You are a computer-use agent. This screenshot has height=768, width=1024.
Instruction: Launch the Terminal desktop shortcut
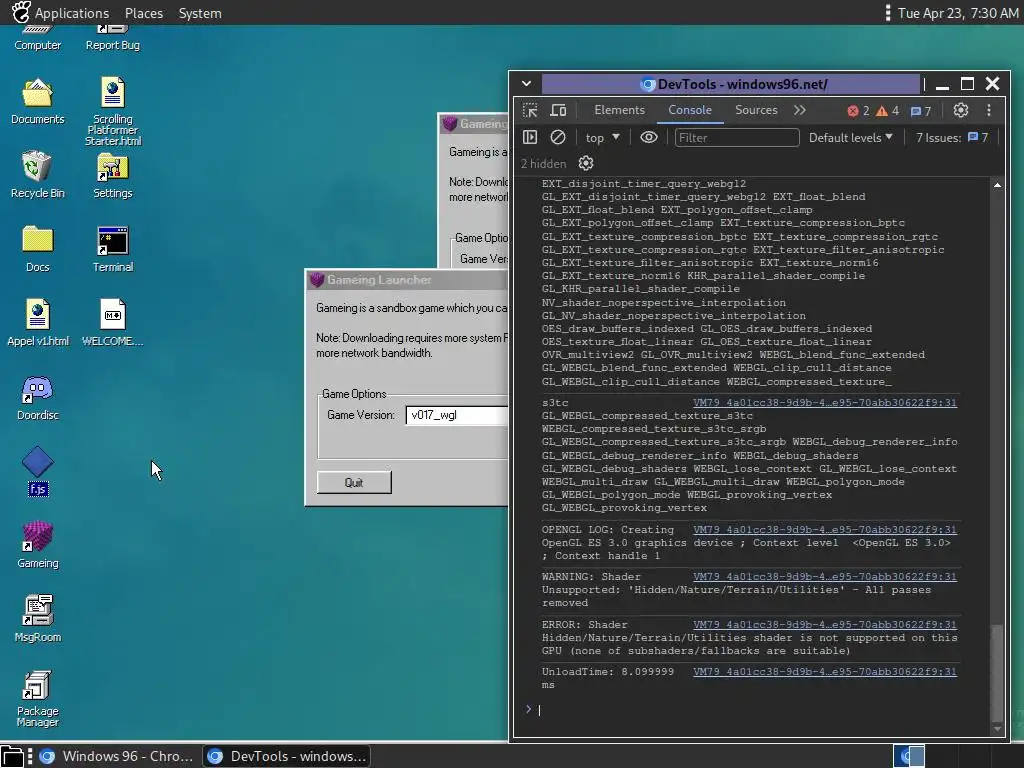(x=112, y=248)
